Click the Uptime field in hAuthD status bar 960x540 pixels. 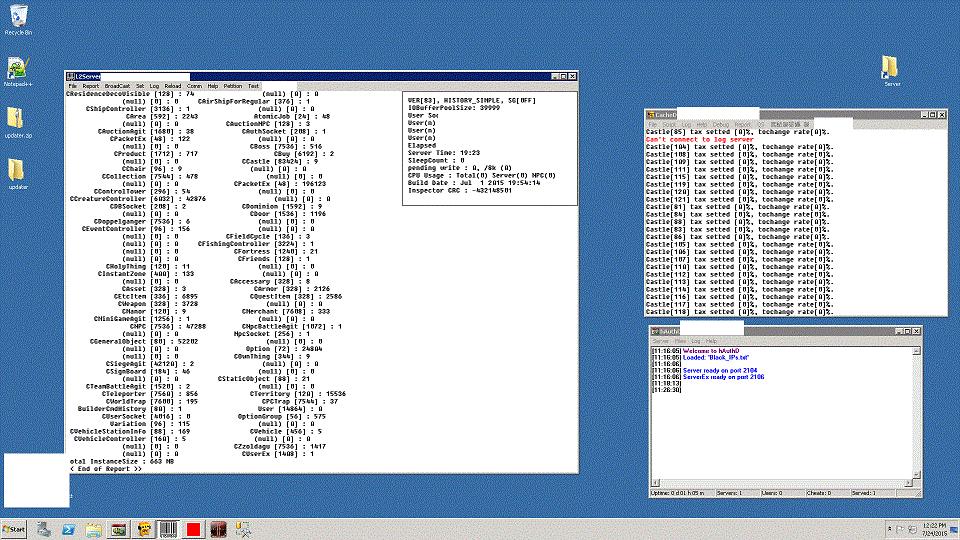[681, 493]
